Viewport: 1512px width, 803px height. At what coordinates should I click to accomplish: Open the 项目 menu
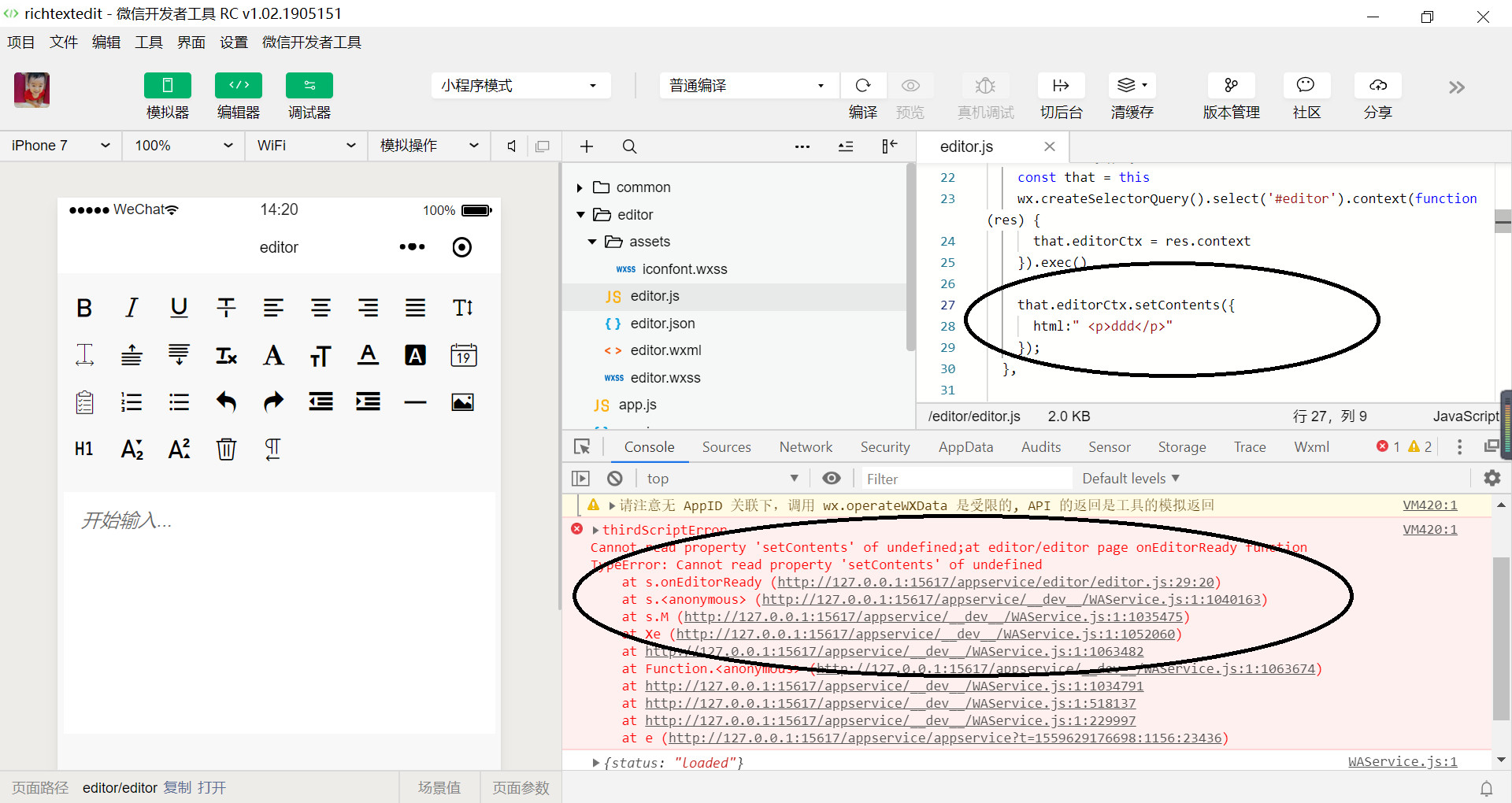(21, 43)
